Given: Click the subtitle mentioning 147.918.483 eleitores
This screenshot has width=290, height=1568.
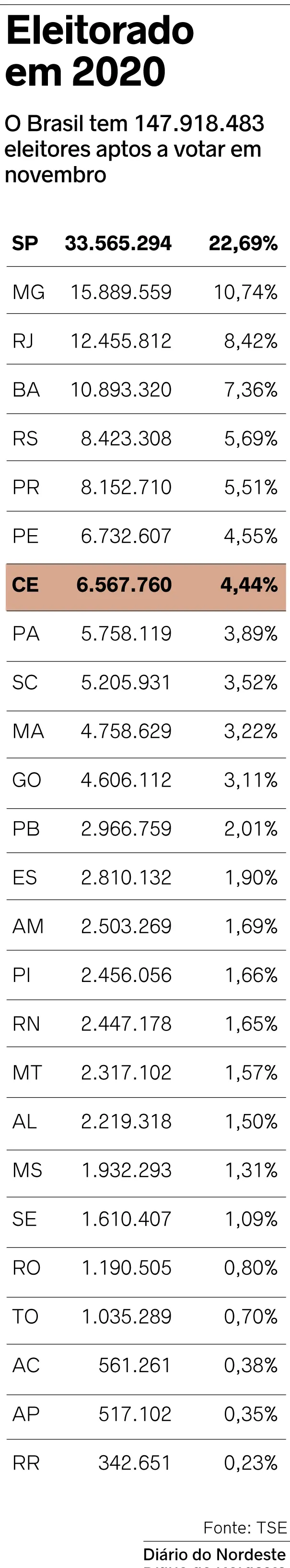Looking at the screenshot, I should pos(134,149).
